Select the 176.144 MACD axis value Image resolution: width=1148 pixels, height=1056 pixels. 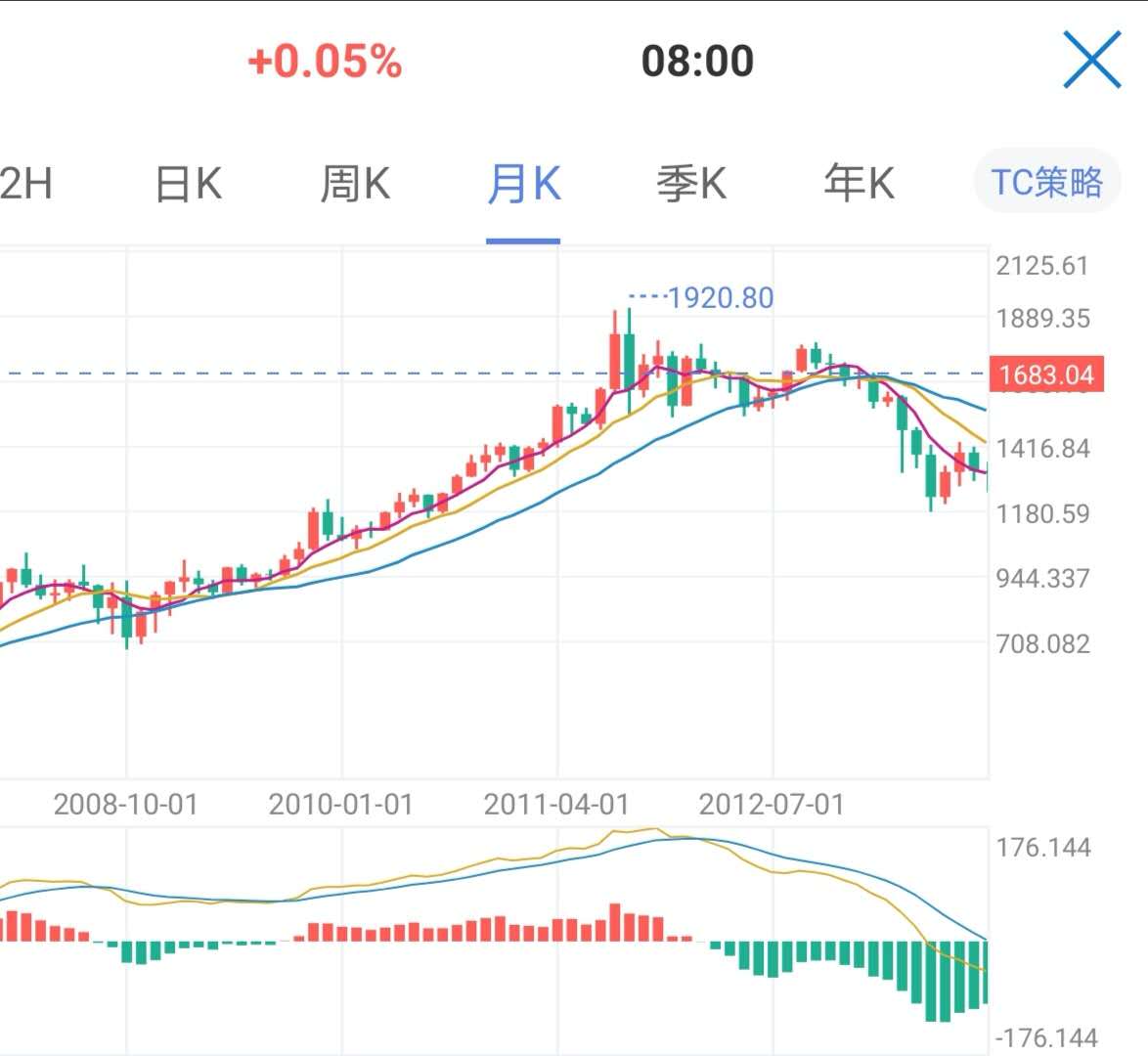click(1043, 847)
